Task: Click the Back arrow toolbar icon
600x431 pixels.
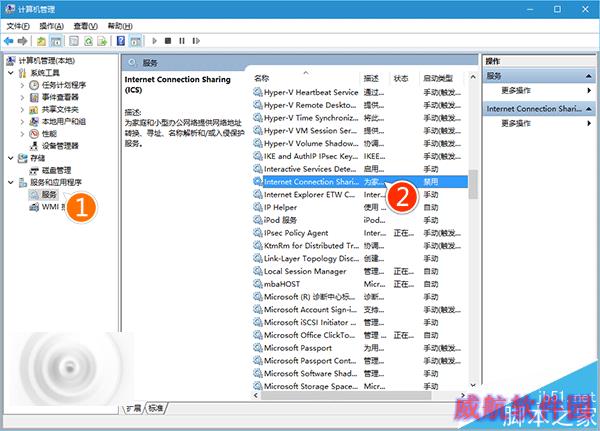Action: [x=9, y=41]
